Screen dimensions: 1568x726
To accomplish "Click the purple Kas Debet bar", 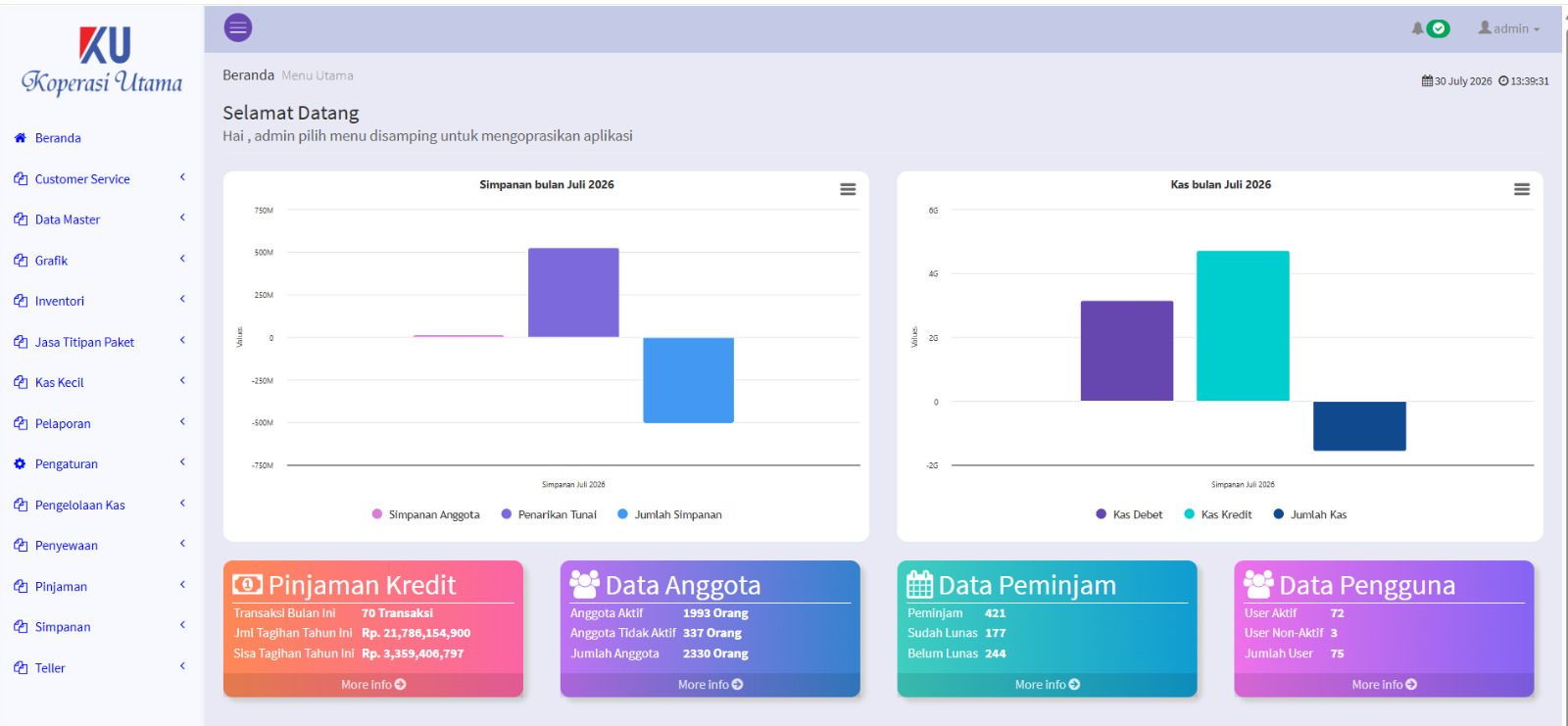I will 1127,351.
